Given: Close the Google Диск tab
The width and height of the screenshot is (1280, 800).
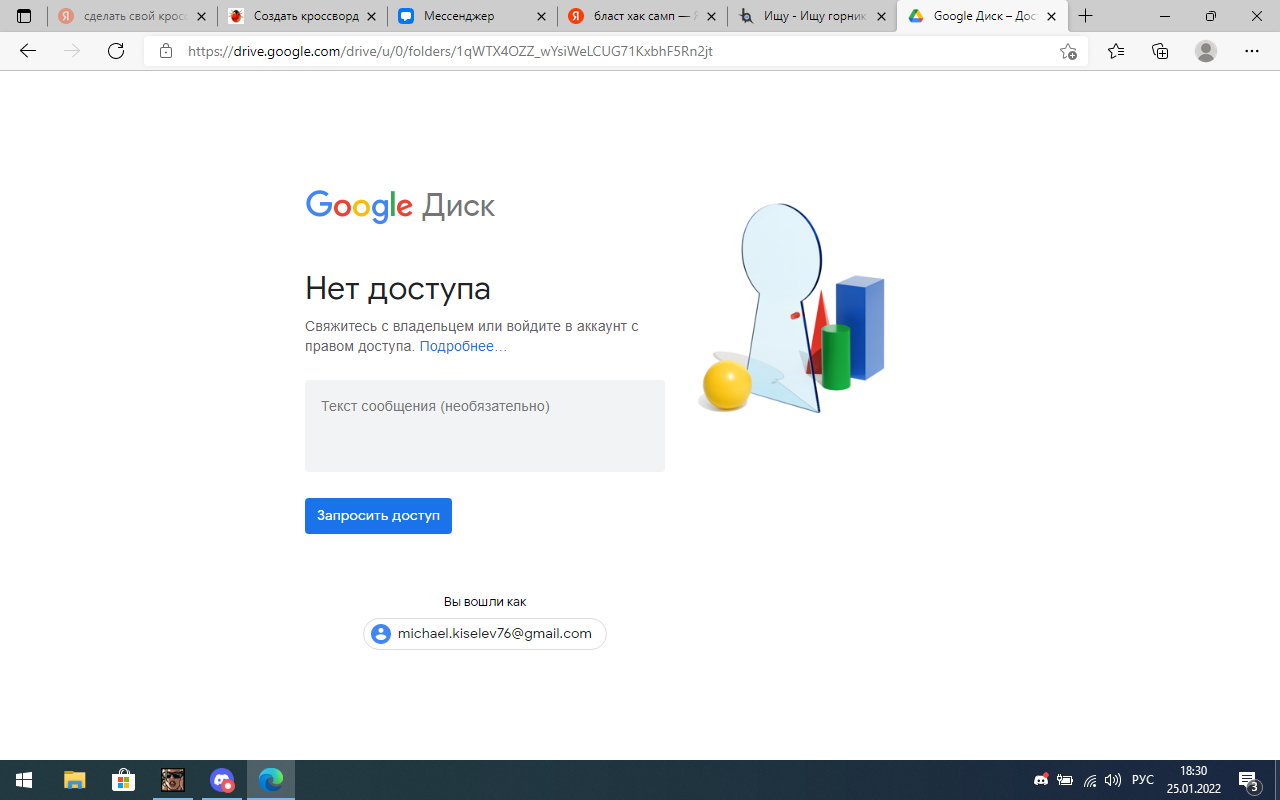Looking at the screenshot, I should tap(1051, 17).
